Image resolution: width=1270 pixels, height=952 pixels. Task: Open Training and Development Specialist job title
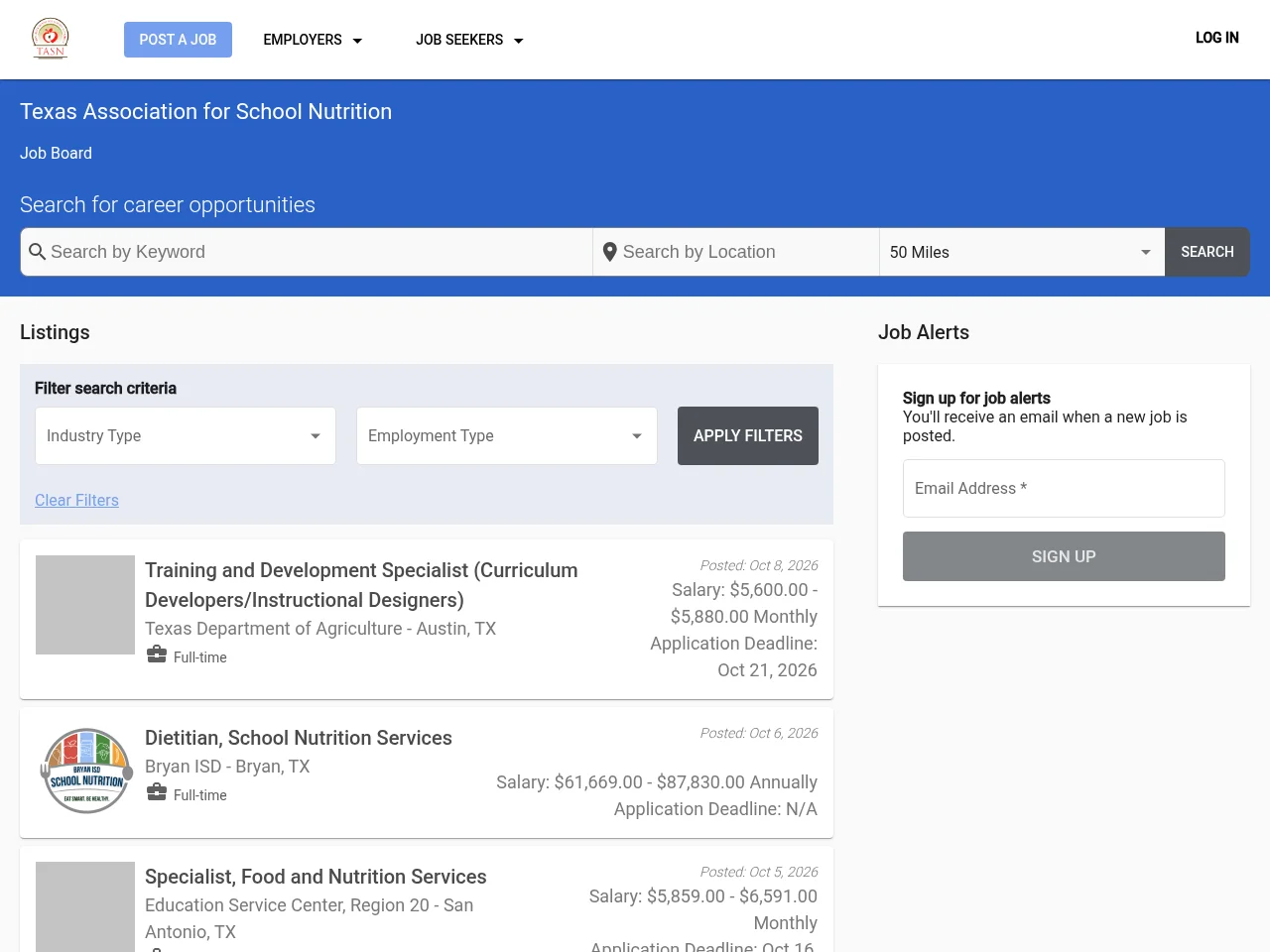point(361,585)
